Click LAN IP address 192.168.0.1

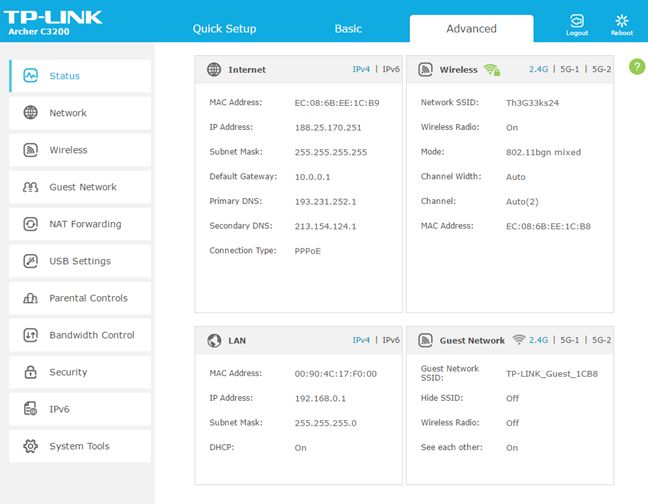pyautogui.click(x=320, y=398)
